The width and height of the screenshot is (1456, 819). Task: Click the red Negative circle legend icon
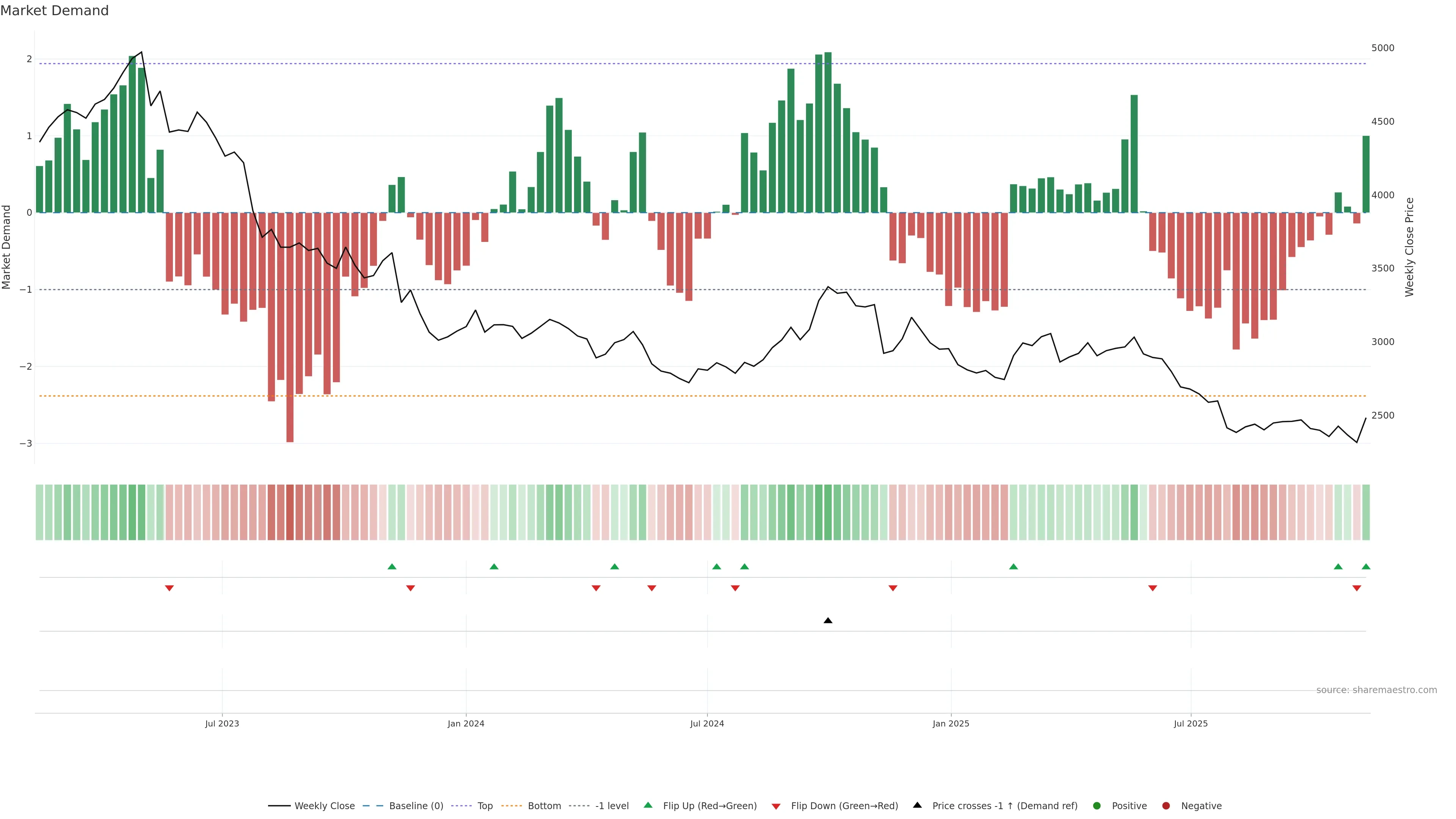click(1166, 805)
